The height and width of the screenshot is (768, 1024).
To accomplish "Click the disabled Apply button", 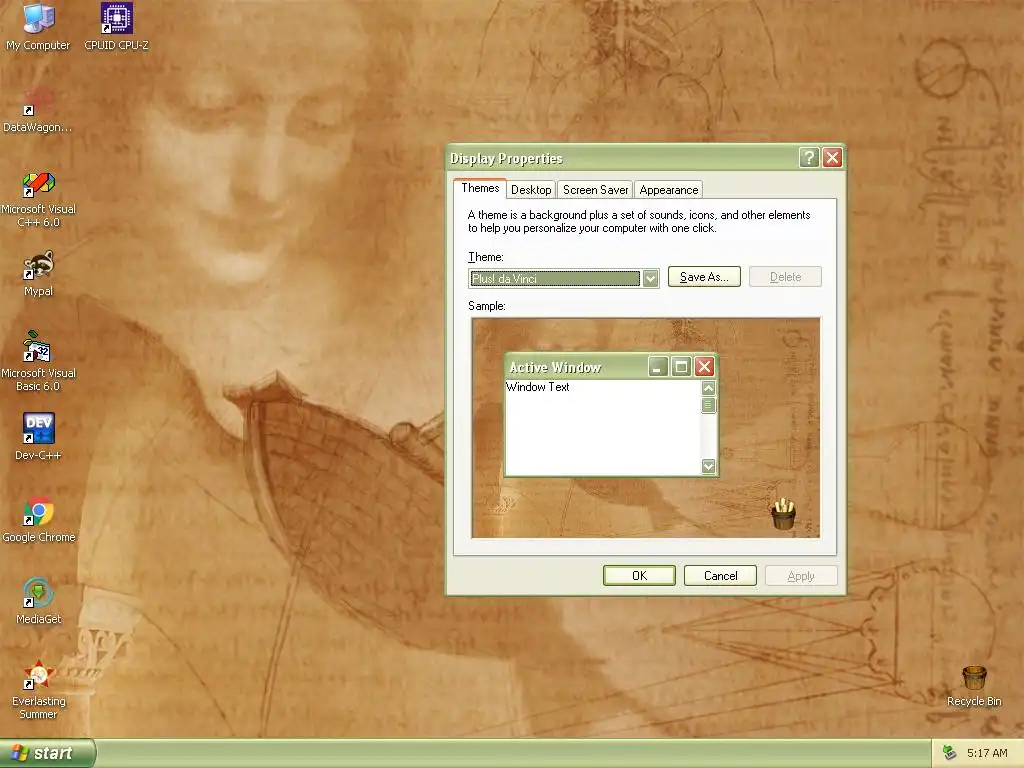I will [x=801, y=575].
